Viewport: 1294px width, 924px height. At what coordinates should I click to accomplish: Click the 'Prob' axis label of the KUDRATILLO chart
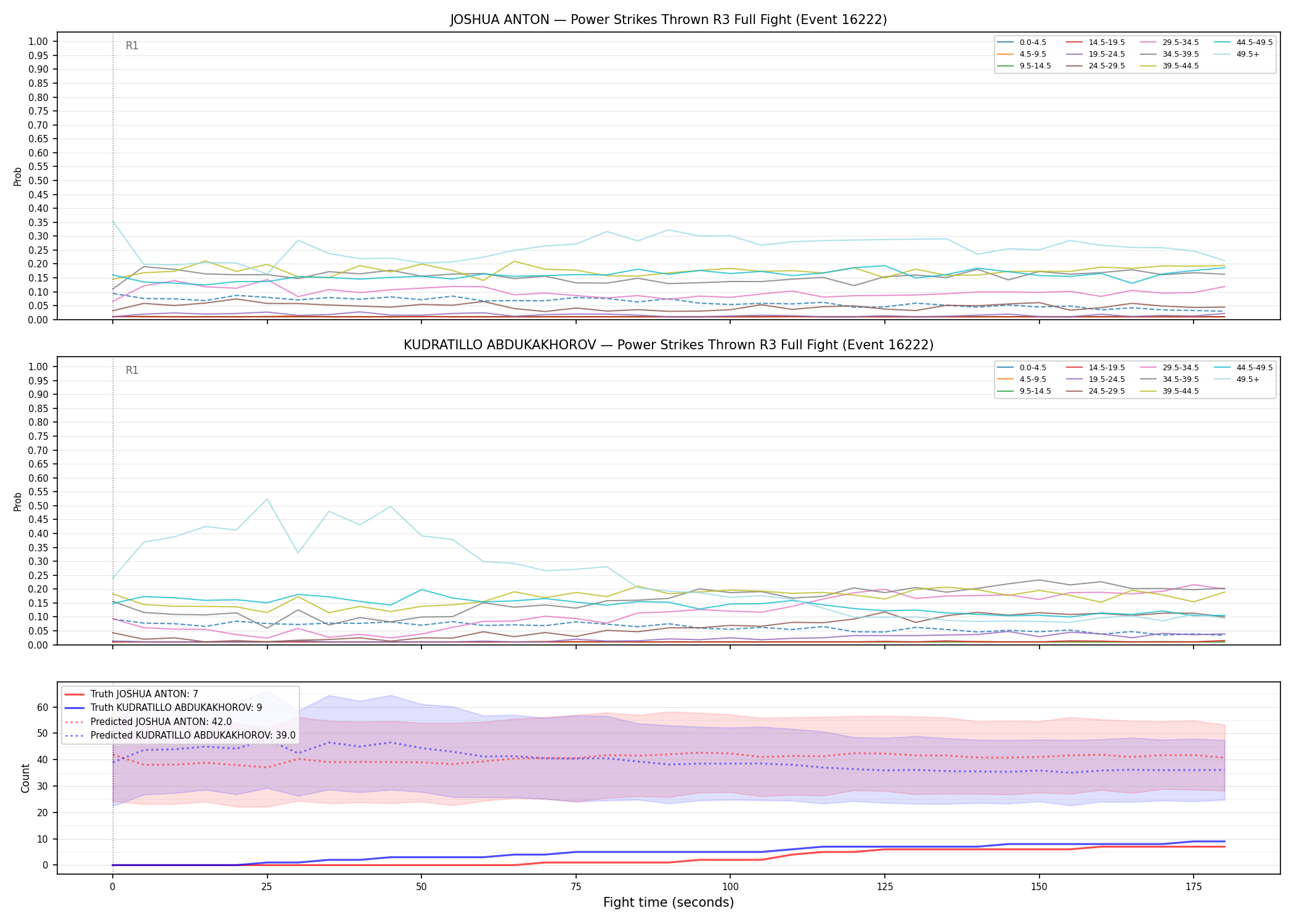click(x=18, y=501)
